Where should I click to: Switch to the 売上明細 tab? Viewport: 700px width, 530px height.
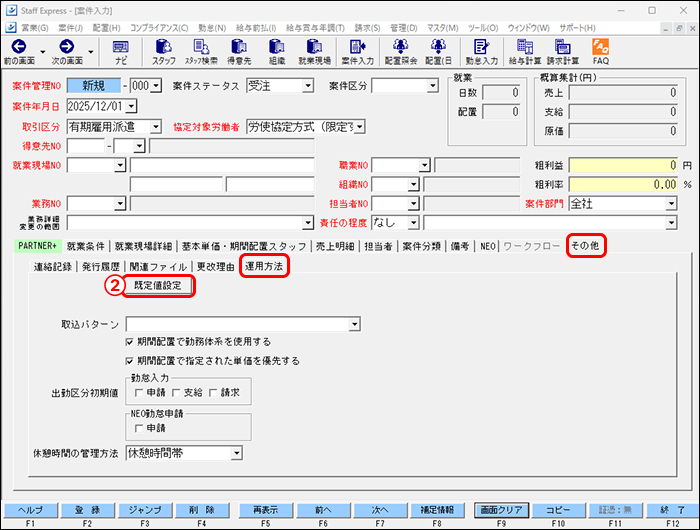tap(335, 246)
